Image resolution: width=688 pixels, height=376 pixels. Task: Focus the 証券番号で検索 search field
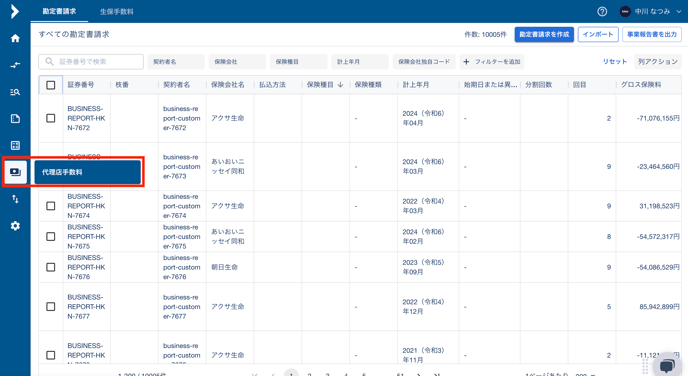click(x=91, y=61)
